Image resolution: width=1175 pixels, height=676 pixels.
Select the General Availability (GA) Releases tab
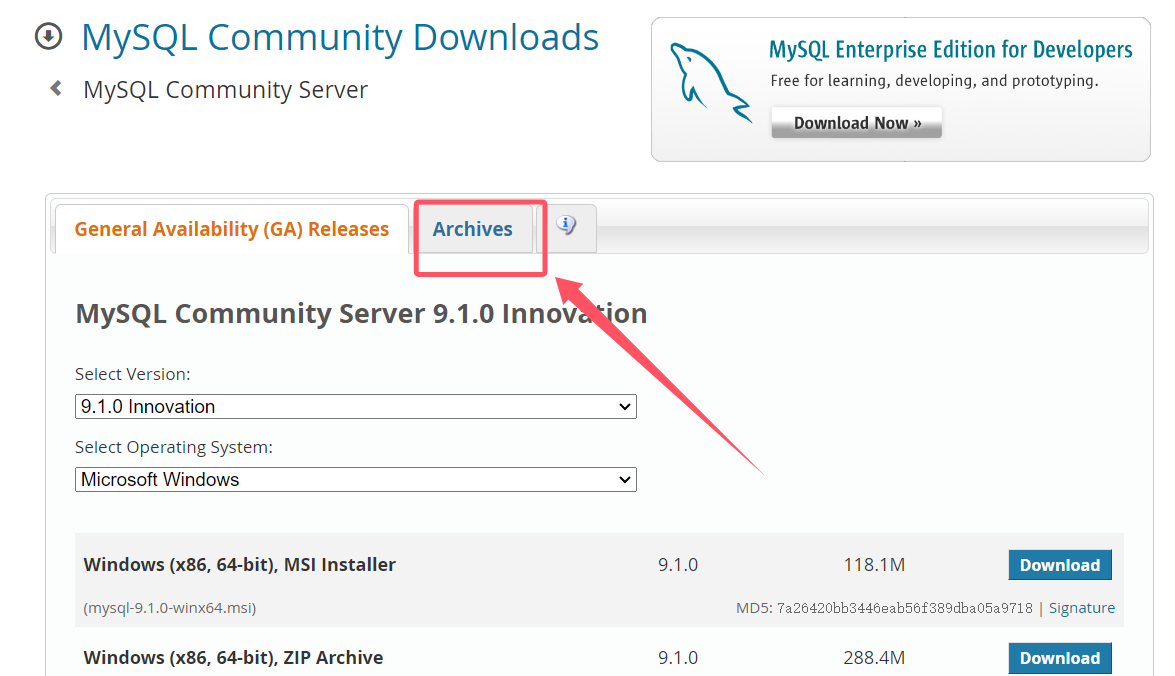[x=232, y=229]
